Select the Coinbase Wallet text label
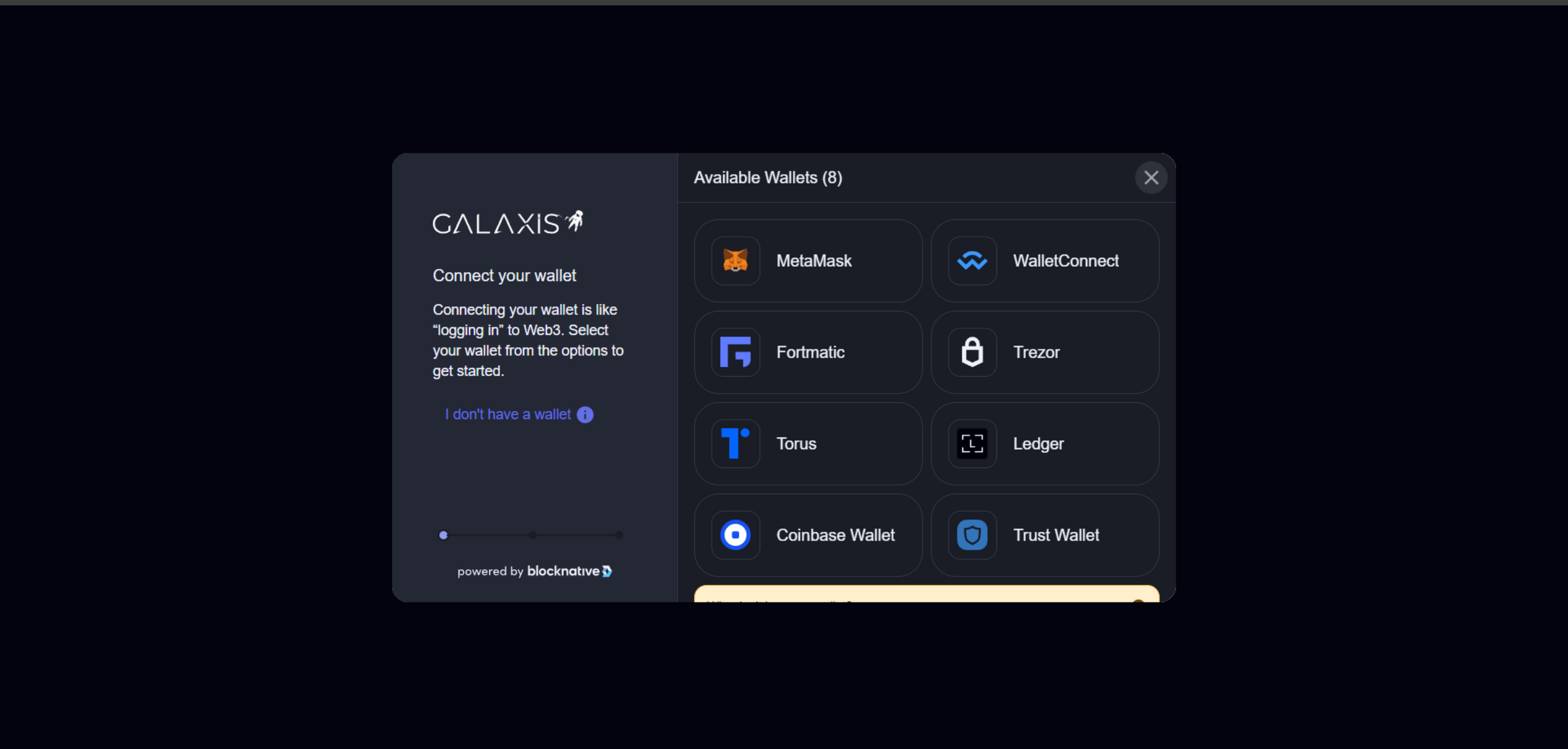Image resolution: width=1568 pixels, height=749 pixels. click(x=835, y=535)
